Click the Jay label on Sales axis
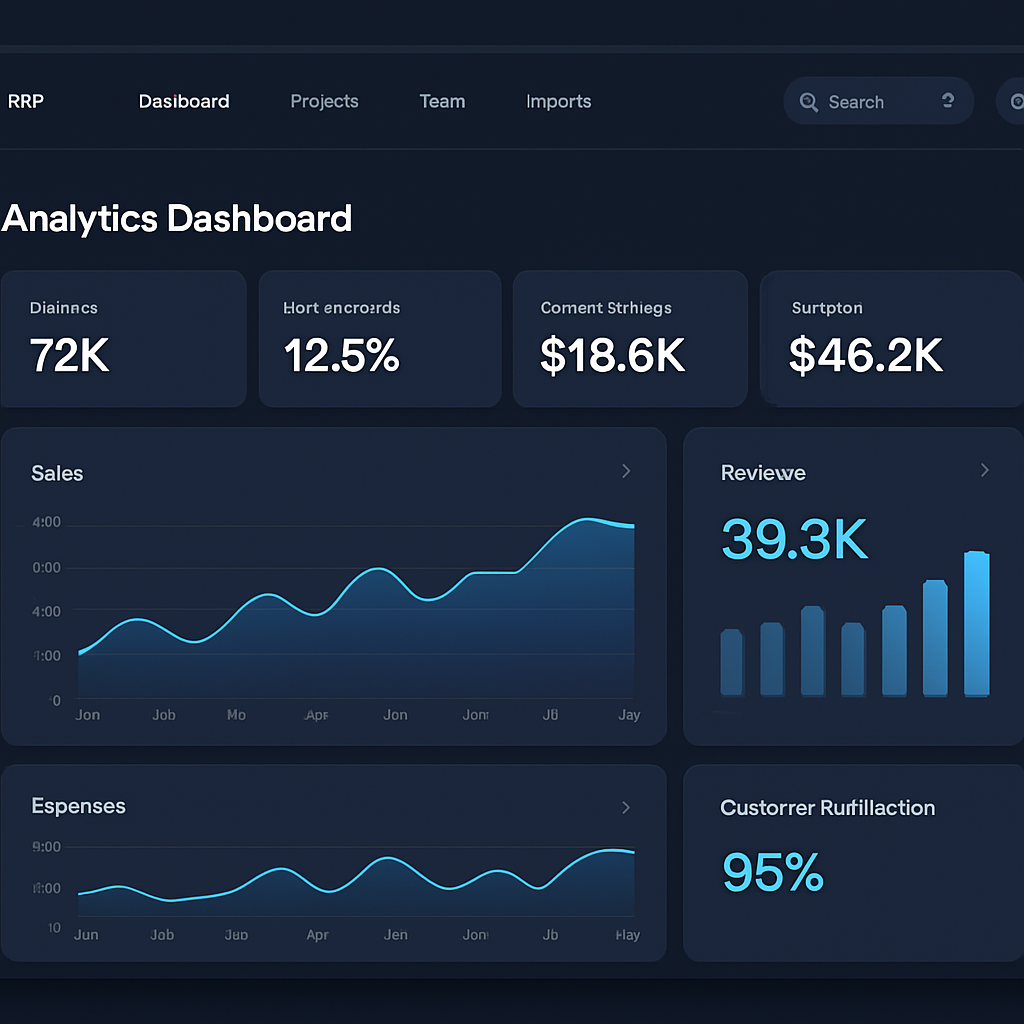1024x1024 pixels. click(x=629, y=715)
